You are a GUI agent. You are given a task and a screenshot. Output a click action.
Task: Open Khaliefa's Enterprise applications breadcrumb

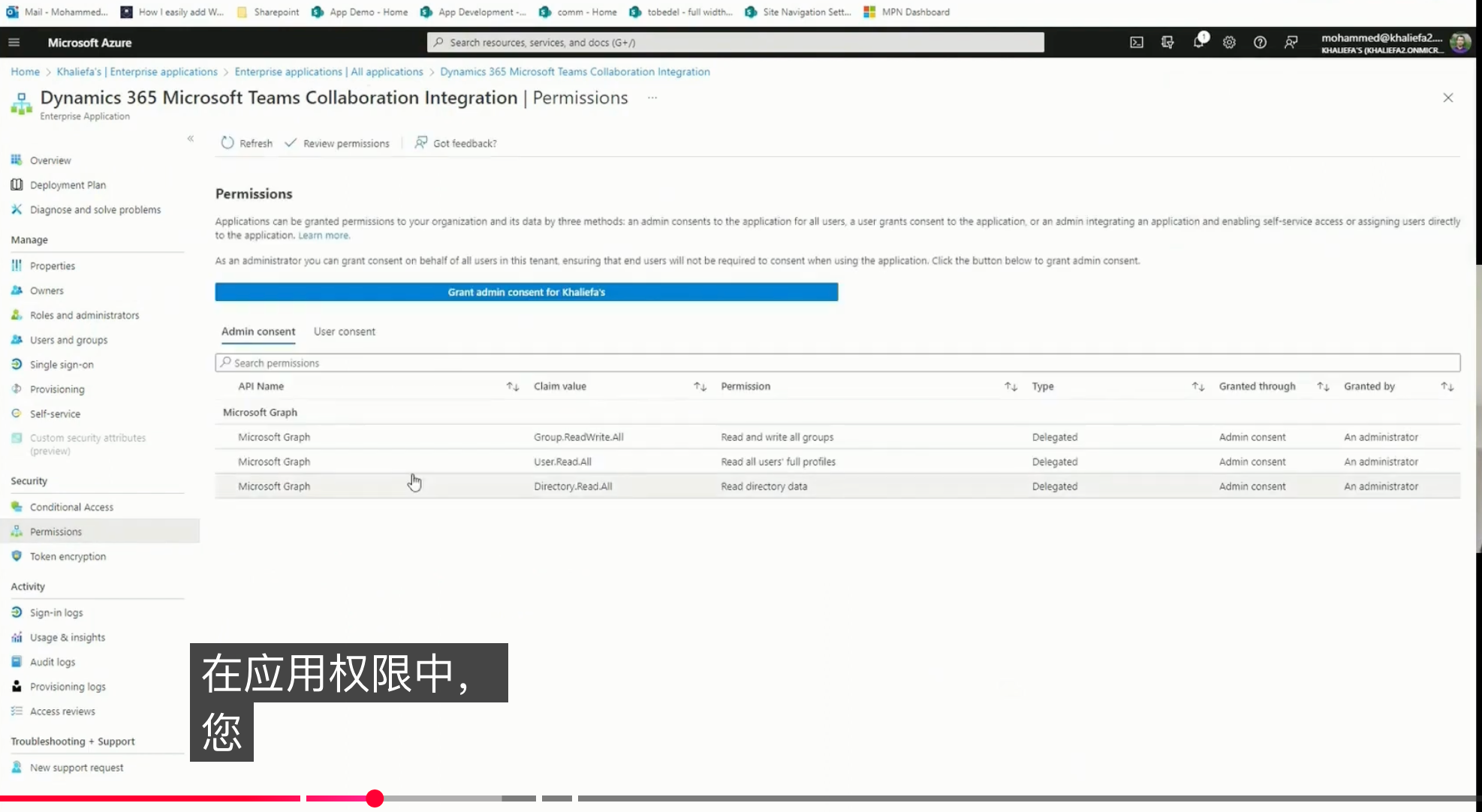[137, 72]
